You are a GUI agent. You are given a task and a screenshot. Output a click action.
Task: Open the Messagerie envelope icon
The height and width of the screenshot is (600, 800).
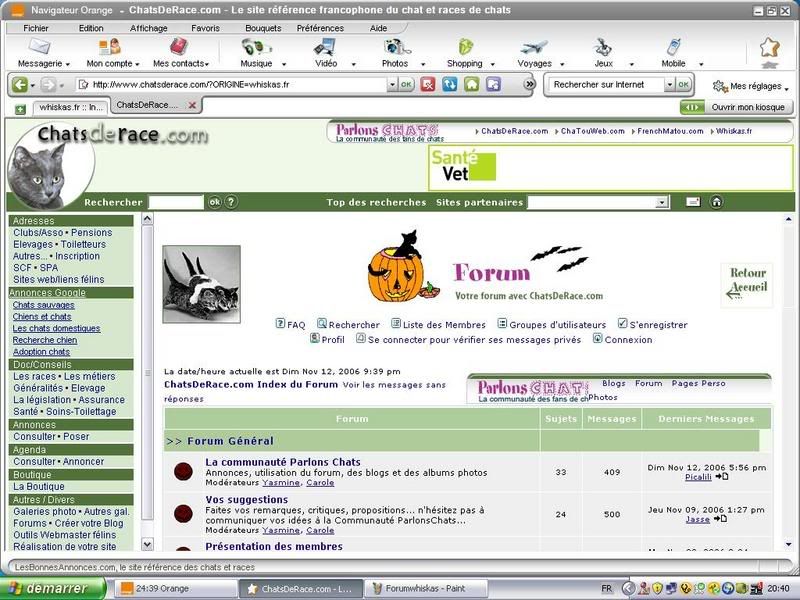[x=39, y=47]
